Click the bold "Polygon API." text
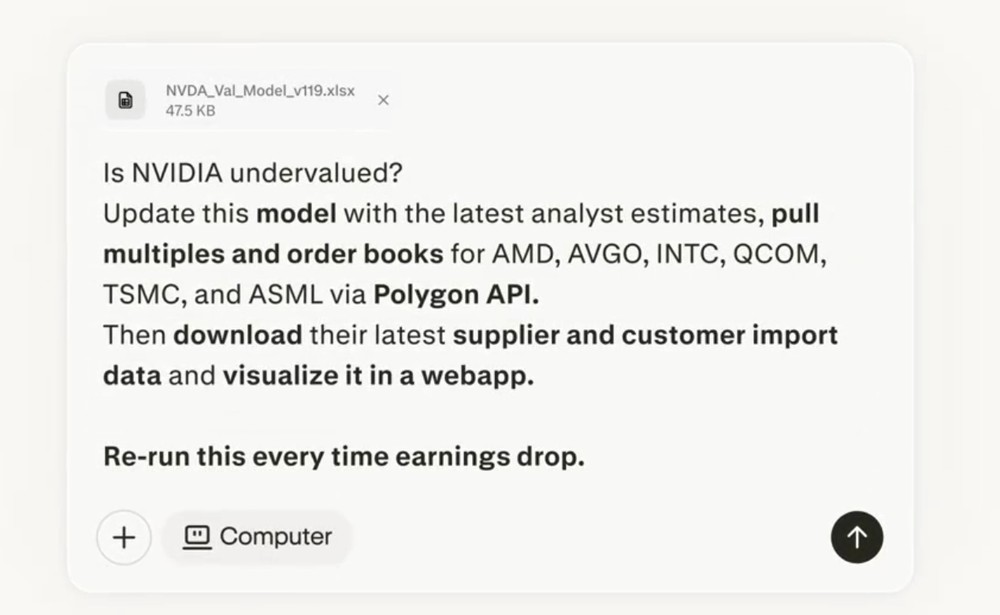The height and width of the screenshot is (615, 1000). coord(453,294)
